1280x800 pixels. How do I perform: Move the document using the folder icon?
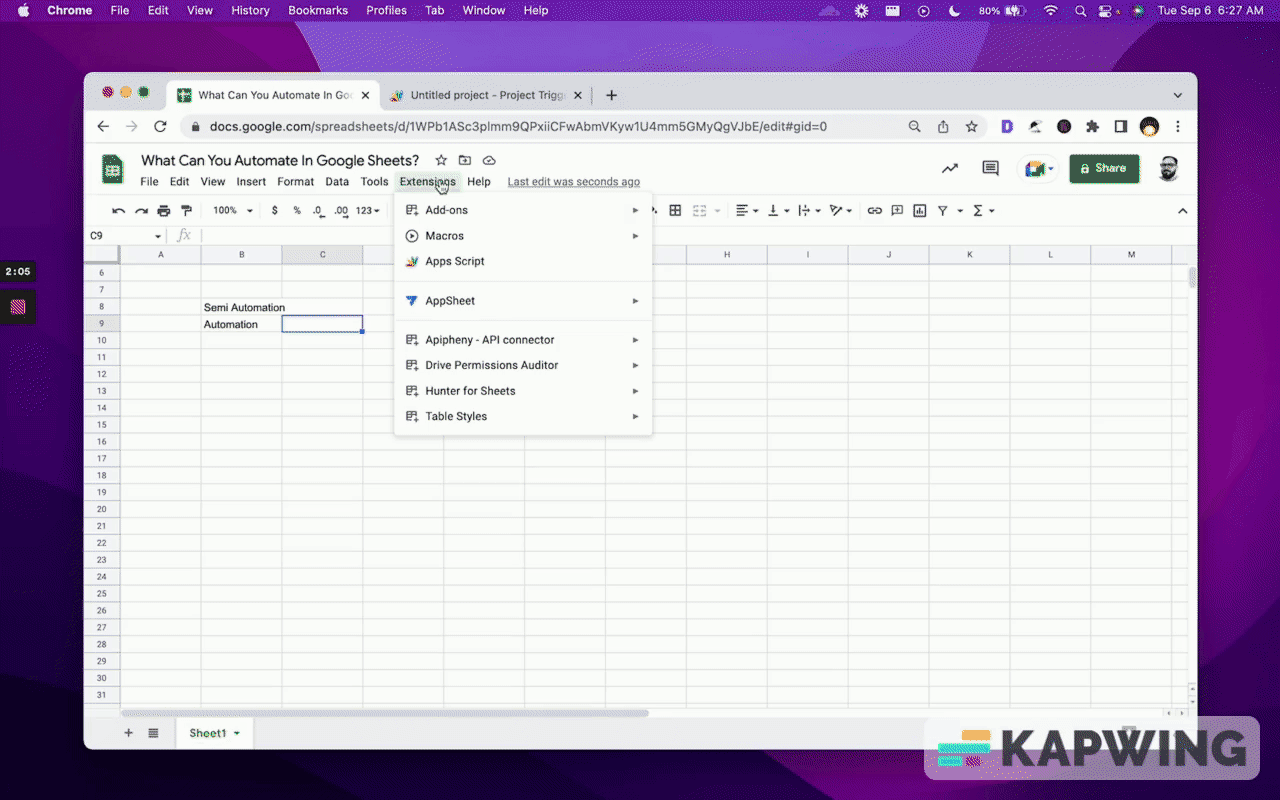click(465, 160)
